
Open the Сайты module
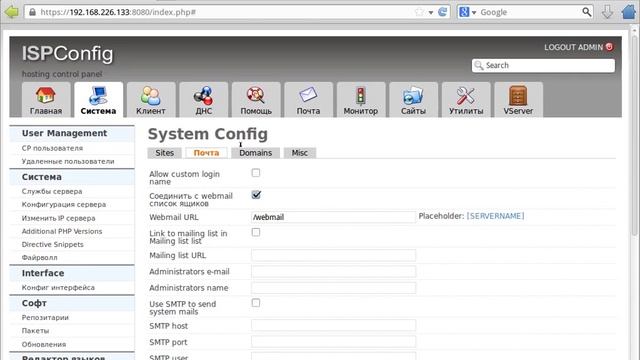413,100
